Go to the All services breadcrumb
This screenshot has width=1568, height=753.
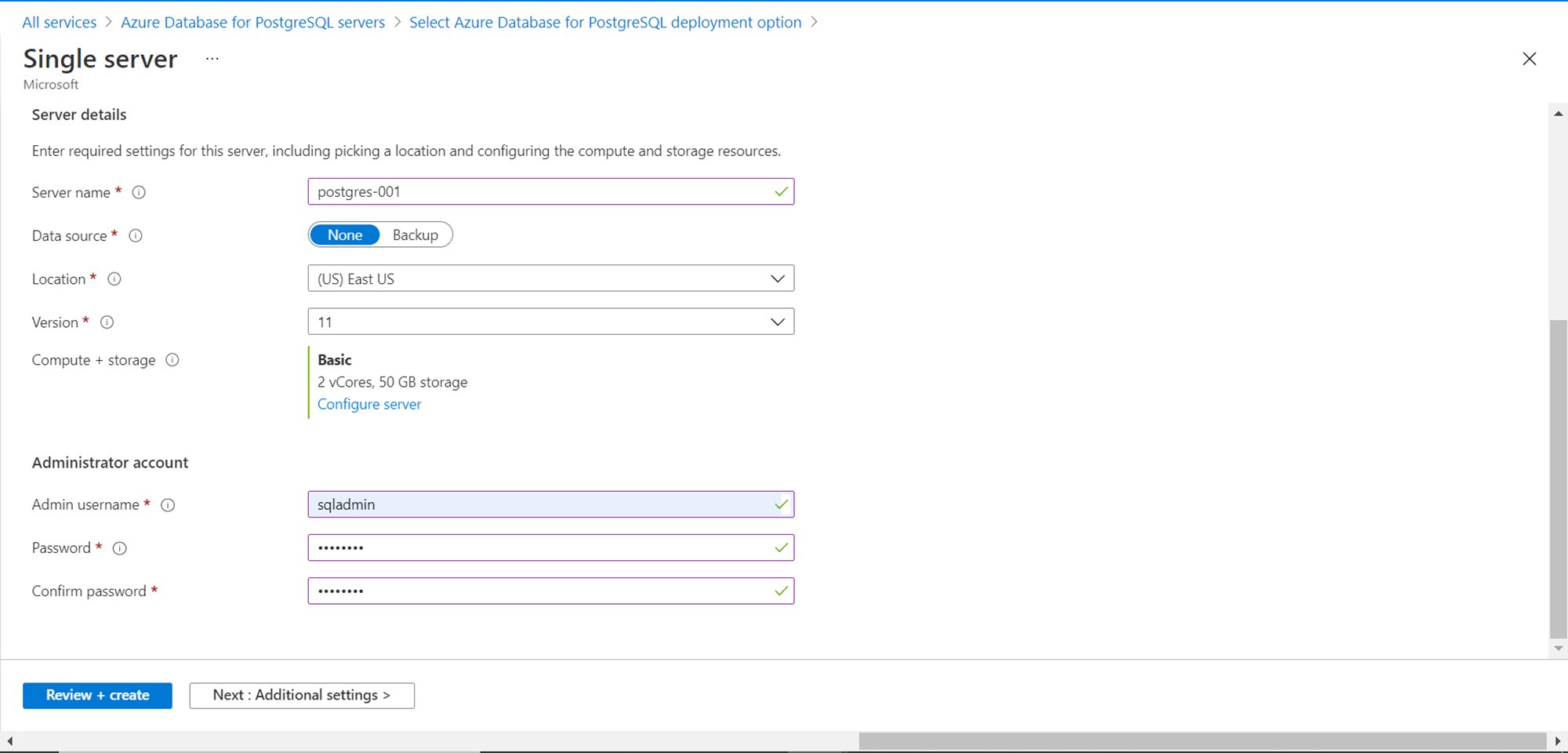coord(60,22)
